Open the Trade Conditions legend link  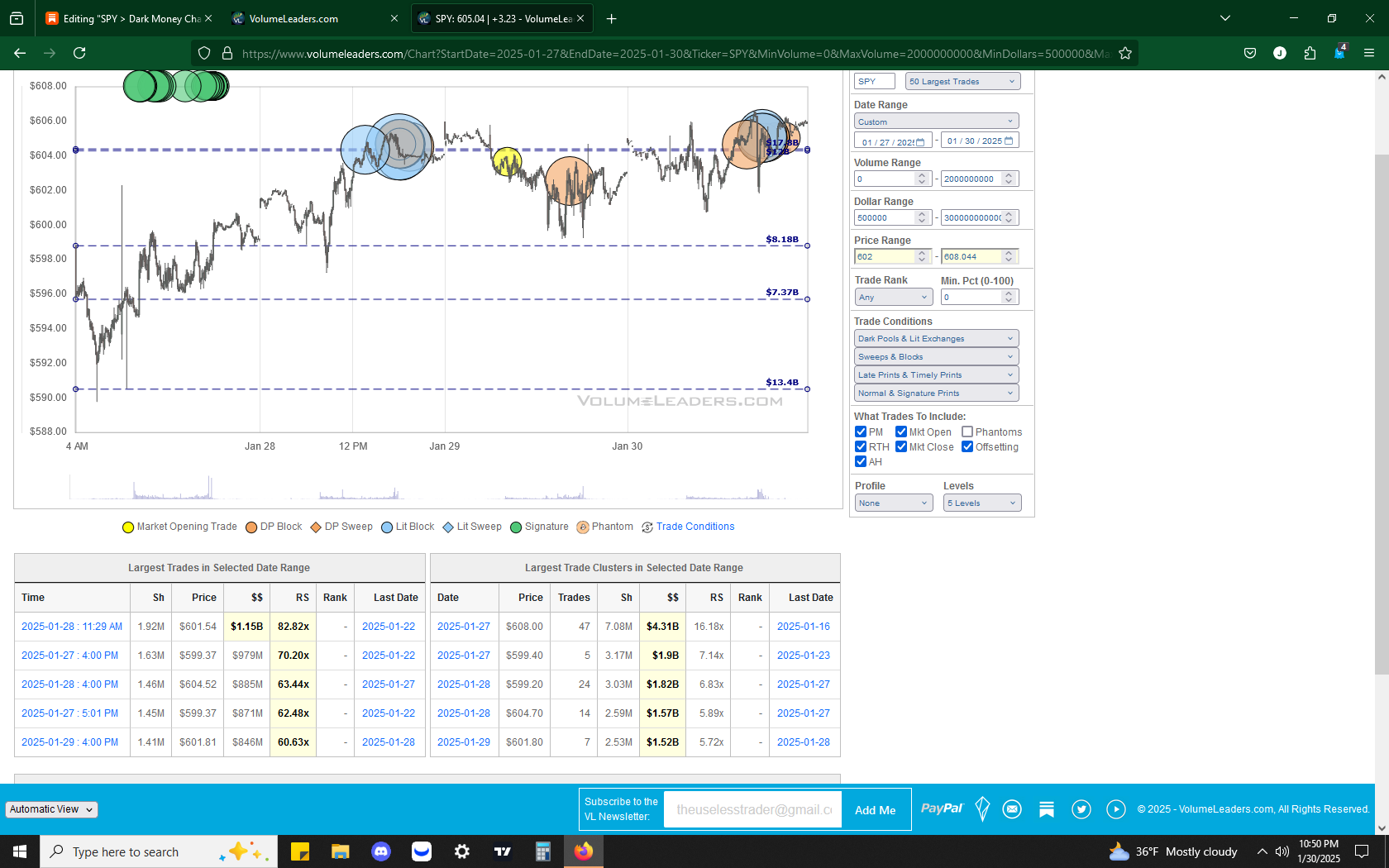point(695,527)
